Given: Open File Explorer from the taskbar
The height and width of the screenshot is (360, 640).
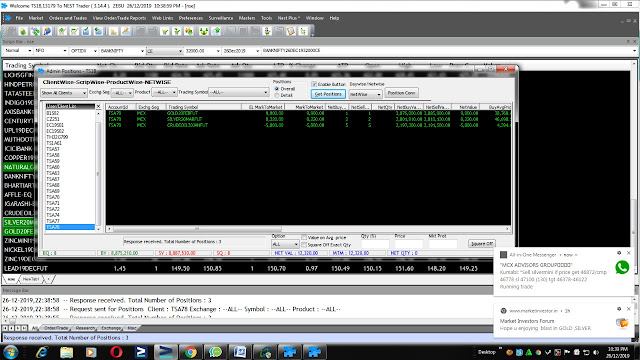Looking at the screenshot, I should point(66,352).
